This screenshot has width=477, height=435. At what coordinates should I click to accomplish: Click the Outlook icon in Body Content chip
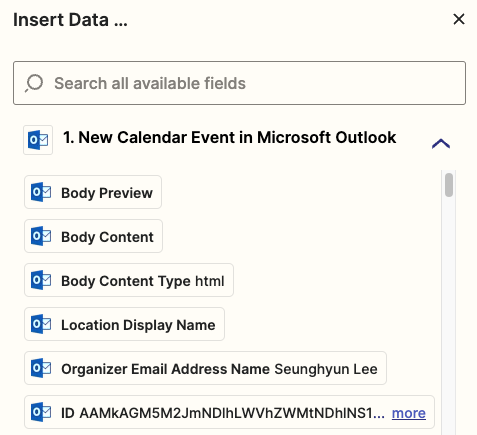point(41,236)
